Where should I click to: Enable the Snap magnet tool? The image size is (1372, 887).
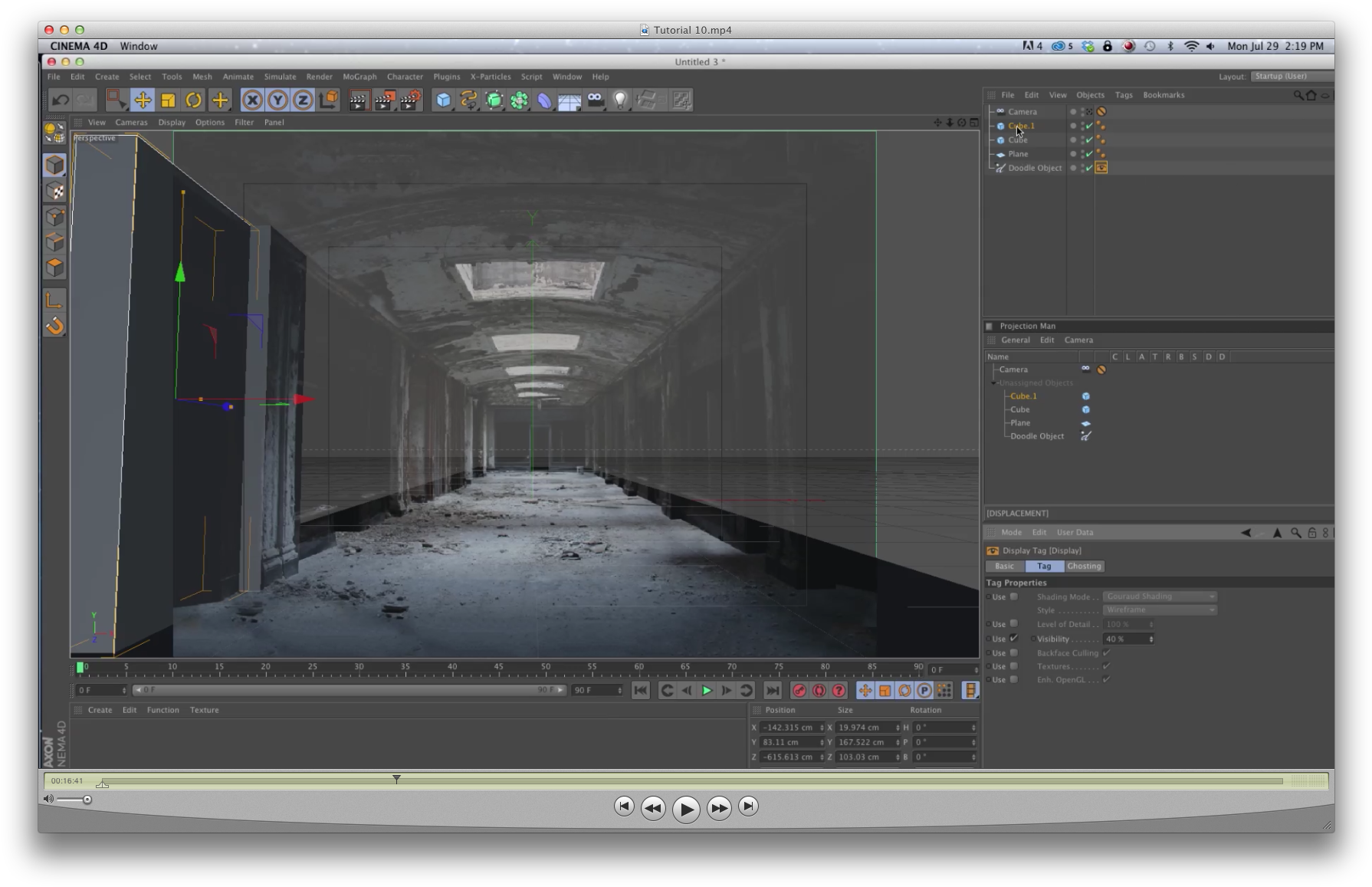[54, 327]
